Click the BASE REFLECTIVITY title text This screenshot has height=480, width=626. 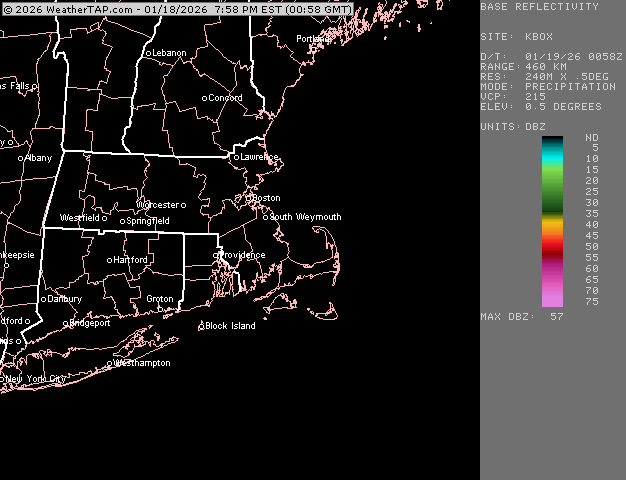point(539,7)
